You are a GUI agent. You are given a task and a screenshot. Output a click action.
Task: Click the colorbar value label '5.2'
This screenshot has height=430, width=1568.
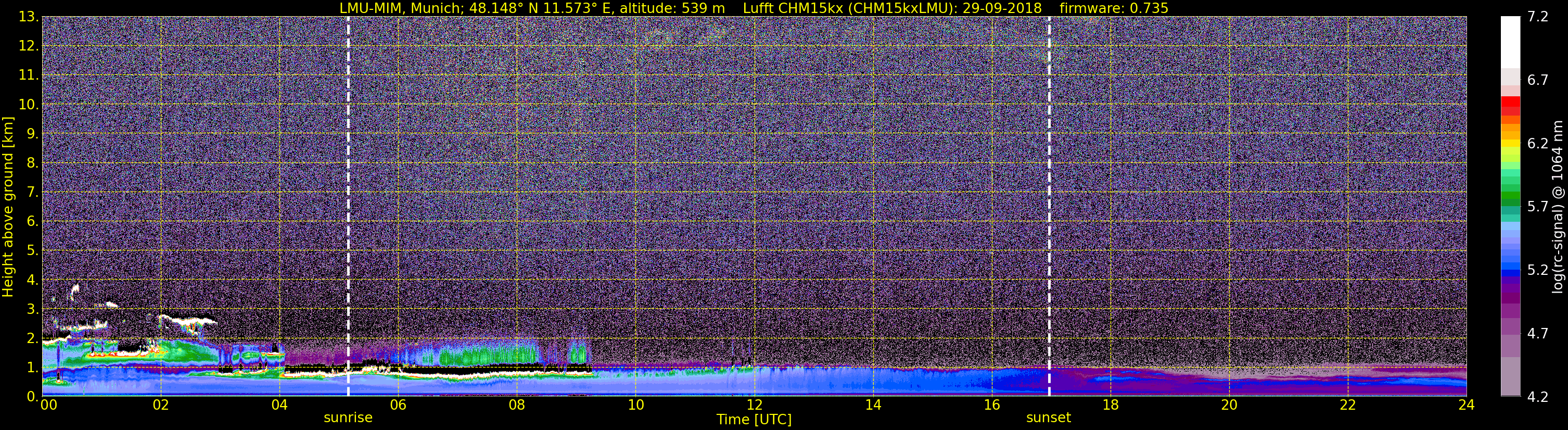click(1538, 270)
